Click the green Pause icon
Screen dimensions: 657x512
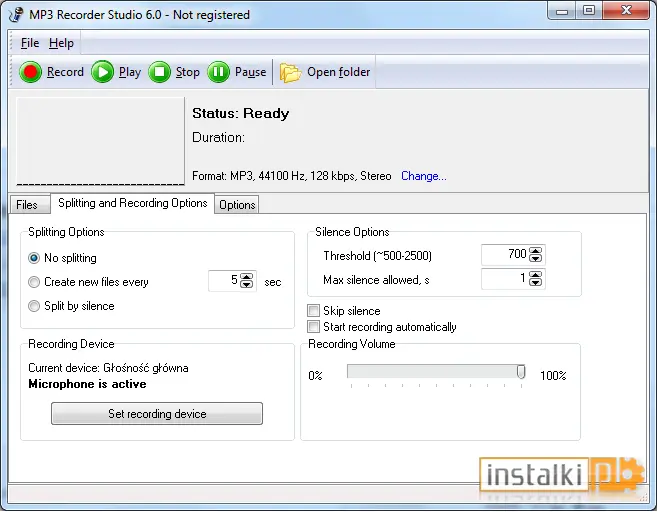218,72
